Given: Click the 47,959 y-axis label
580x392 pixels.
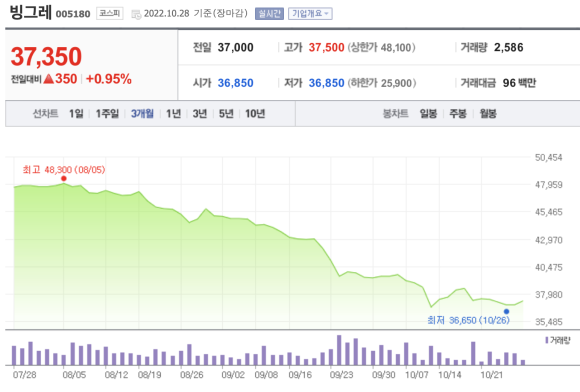Looking at the screenshot, I should (x=549, y=185).
